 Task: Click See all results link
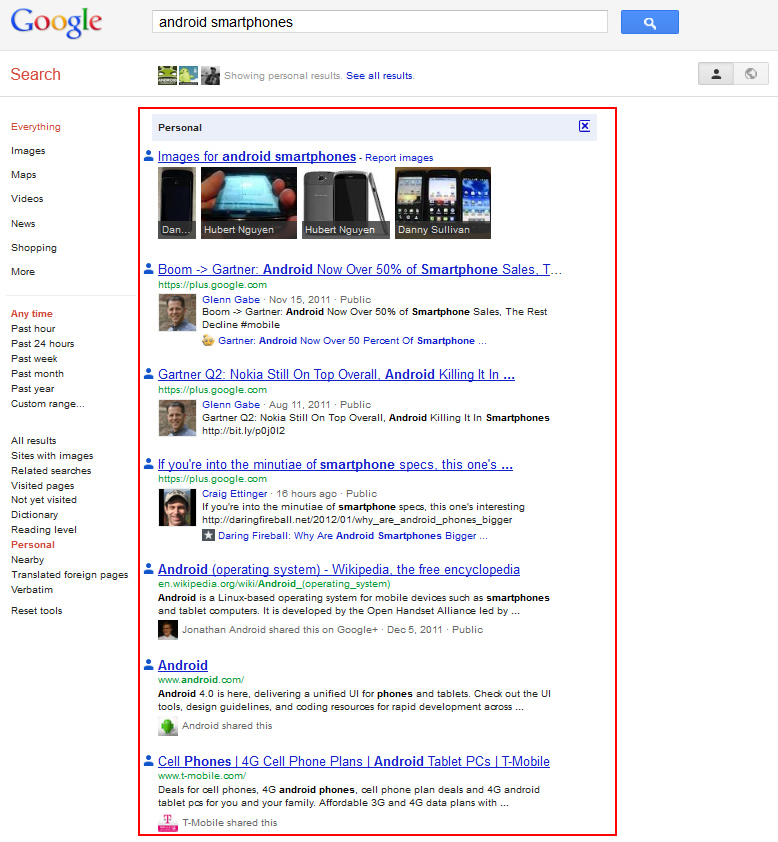[380, 76]
